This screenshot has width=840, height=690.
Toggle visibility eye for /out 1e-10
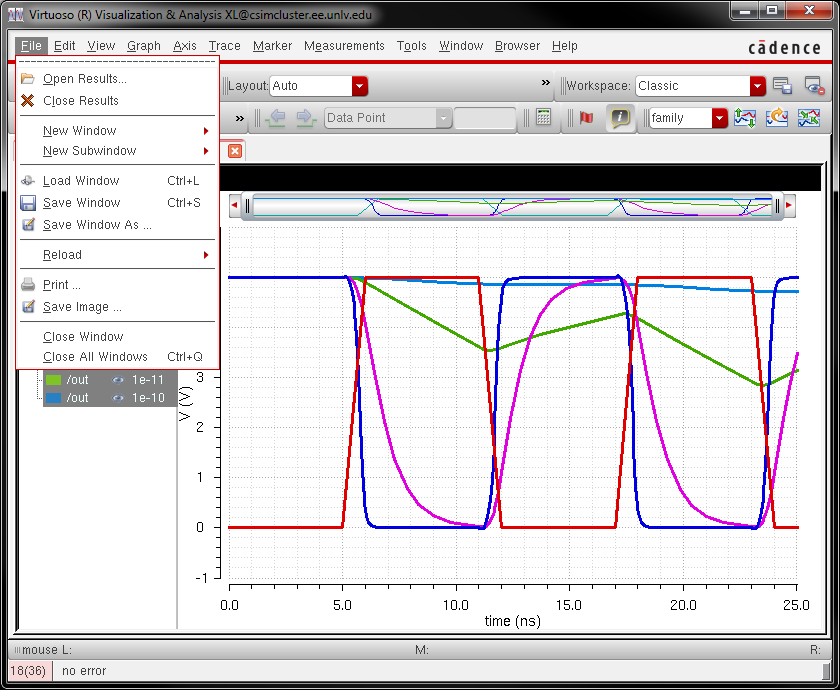[118, 398]
